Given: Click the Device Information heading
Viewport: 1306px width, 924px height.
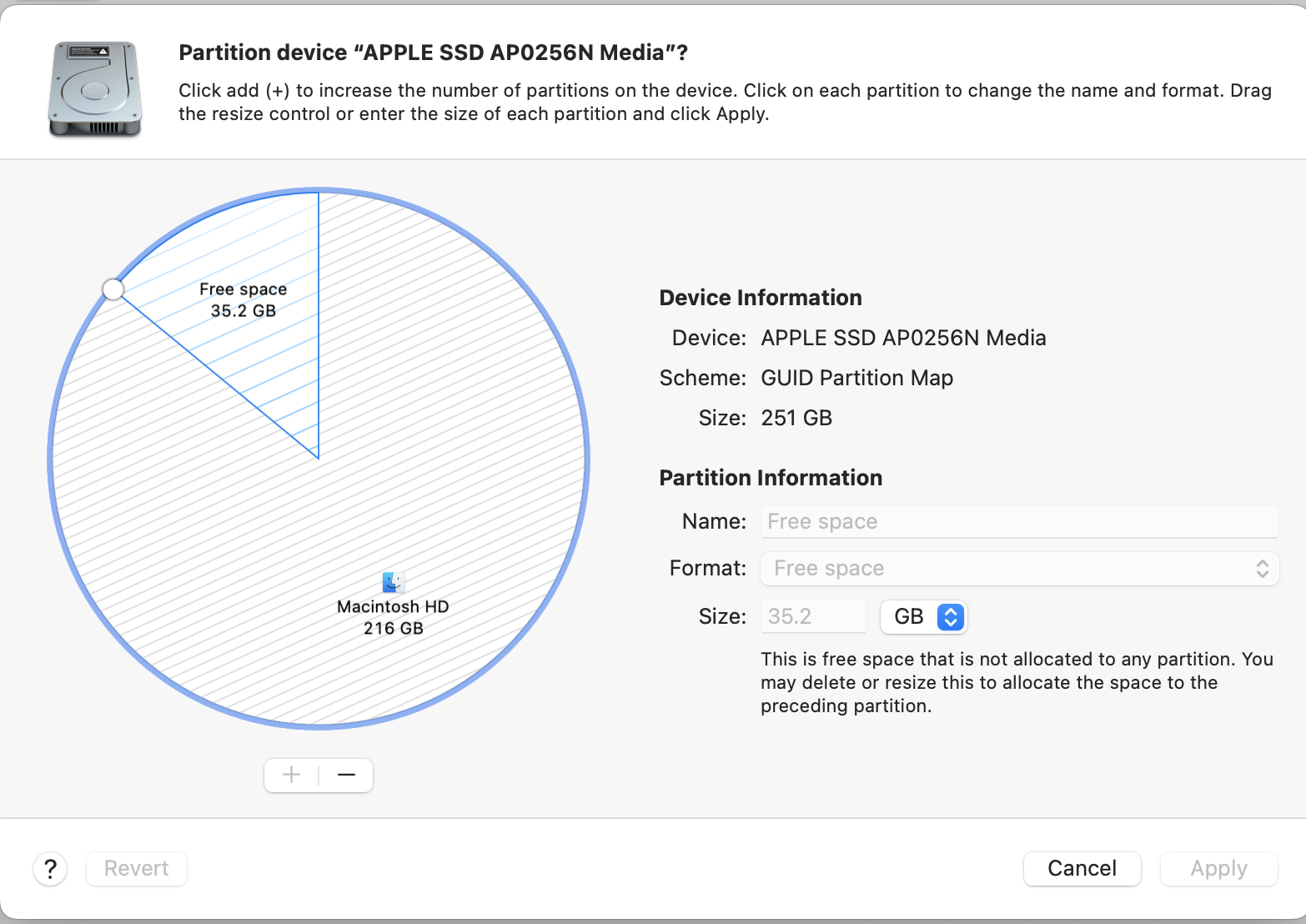Looking at the screenshot, I should coord(760,297).
